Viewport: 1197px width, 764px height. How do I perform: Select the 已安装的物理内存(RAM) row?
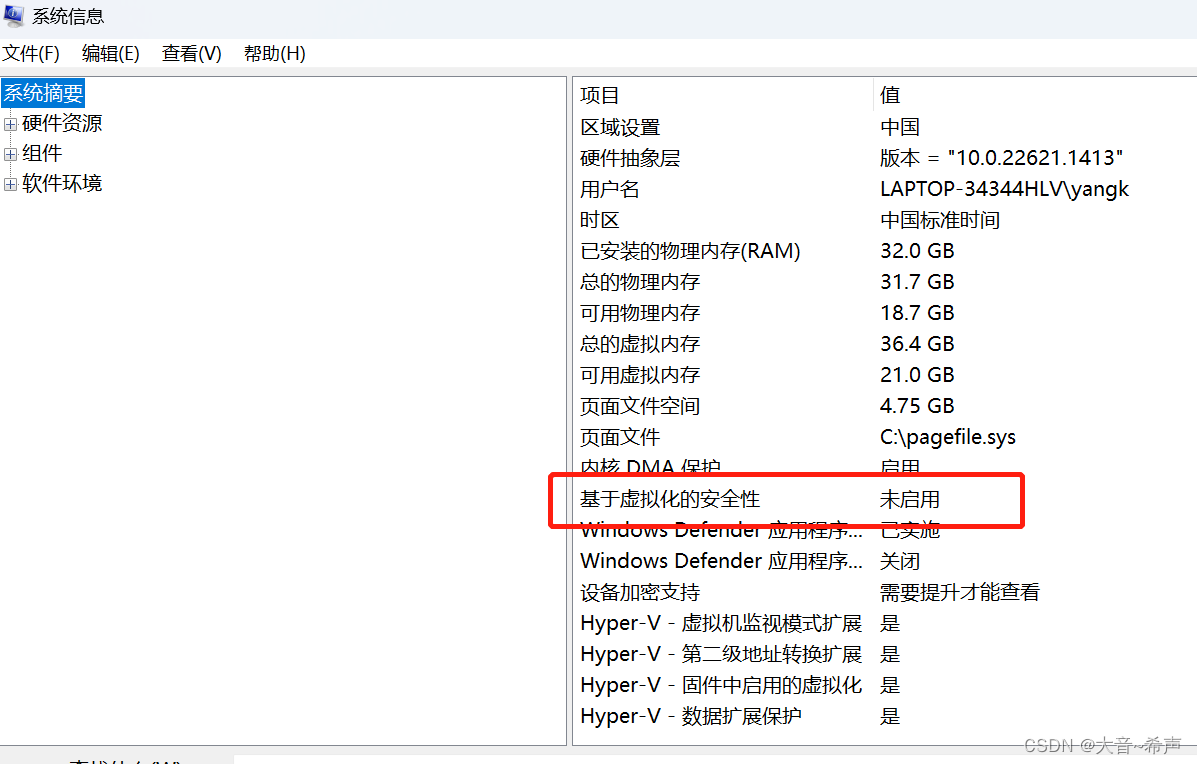click(x=886, y=250)
